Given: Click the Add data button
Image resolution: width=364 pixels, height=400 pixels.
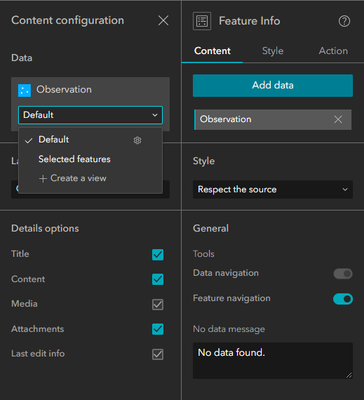Looking at the screenshot, I should (273, 85).
